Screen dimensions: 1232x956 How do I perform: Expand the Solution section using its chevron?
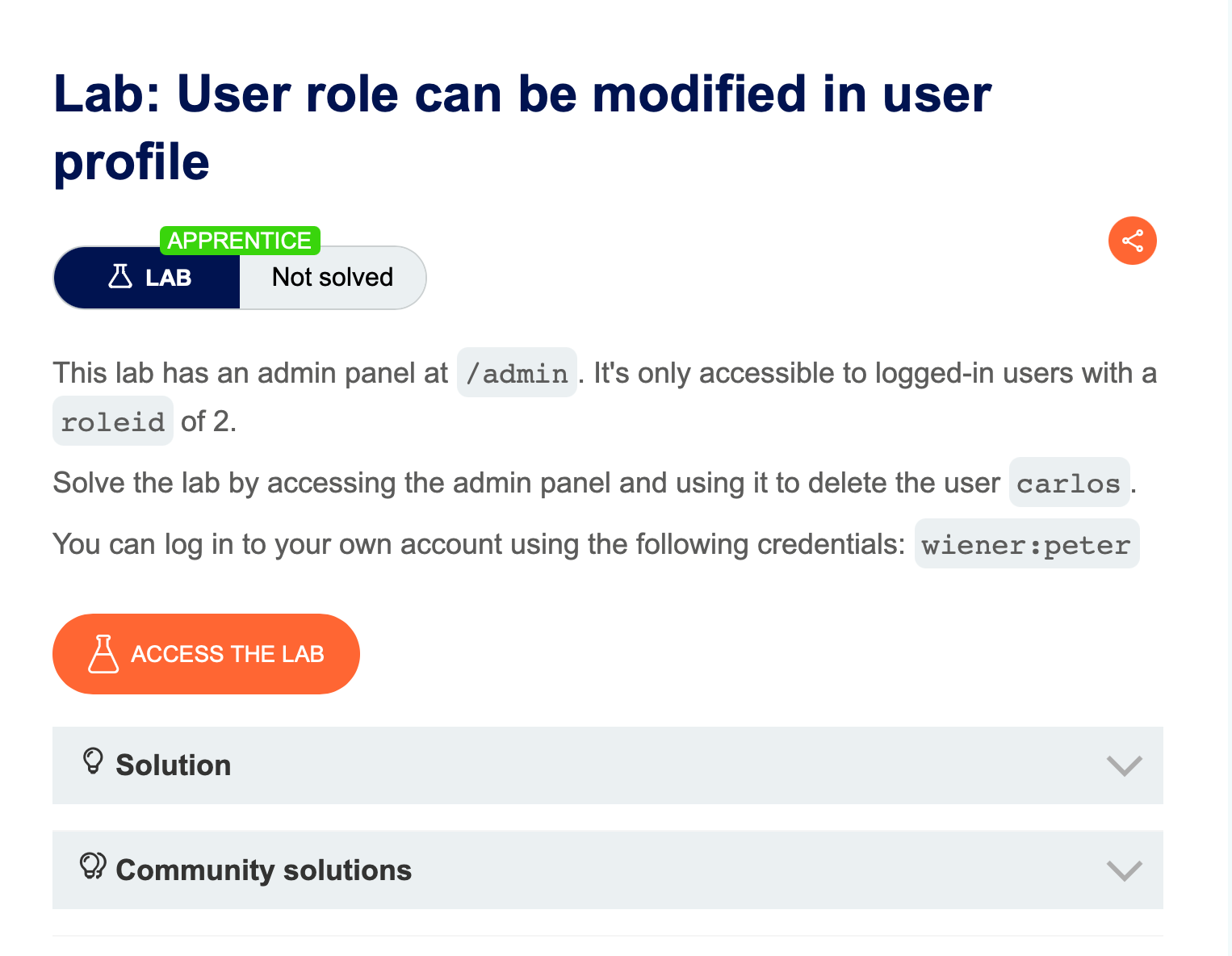coord(1124,765)
